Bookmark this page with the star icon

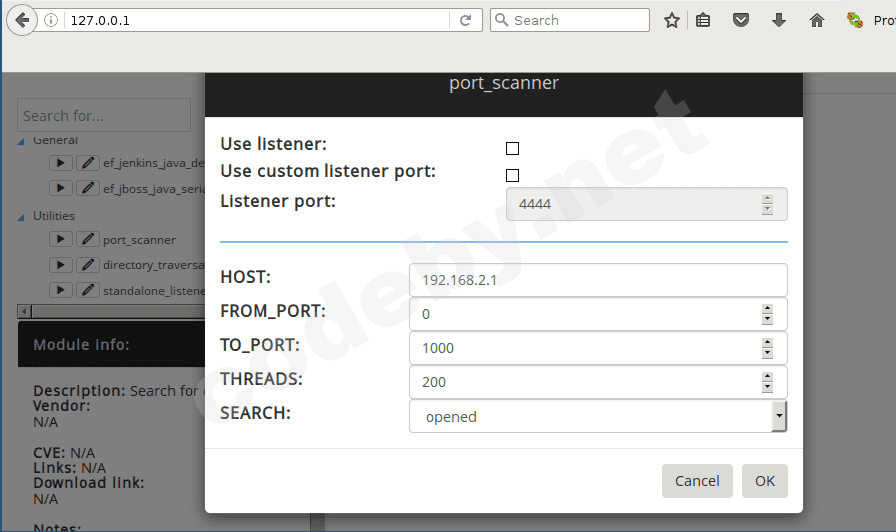672,20
